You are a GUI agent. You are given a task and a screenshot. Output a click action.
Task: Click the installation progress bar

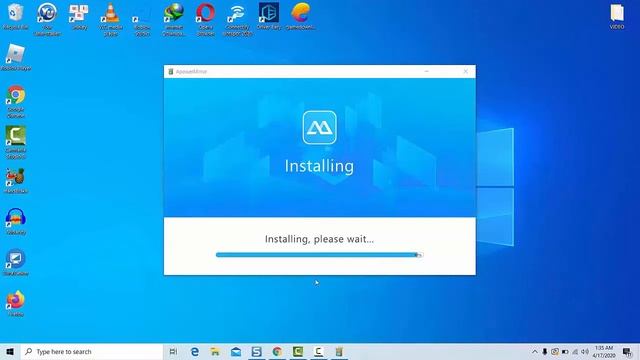point(319,255)
